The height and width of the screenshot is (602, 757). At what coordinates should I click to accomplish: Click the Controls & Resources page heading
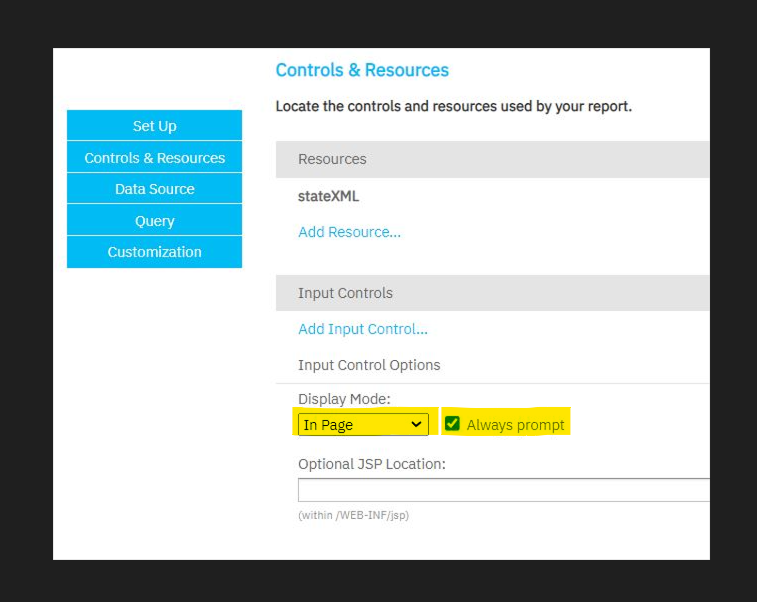(362, 70)
